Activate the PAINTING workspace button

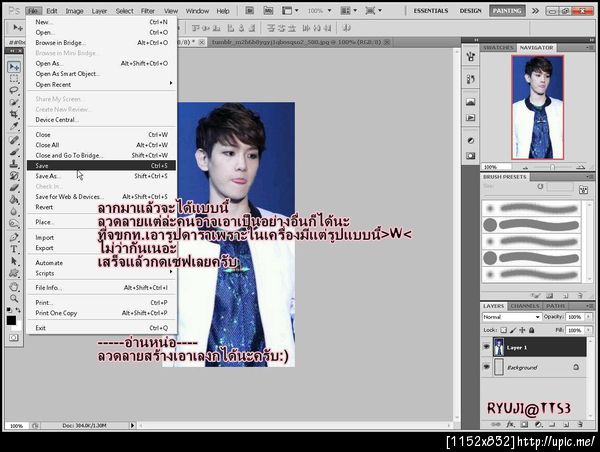507,11
